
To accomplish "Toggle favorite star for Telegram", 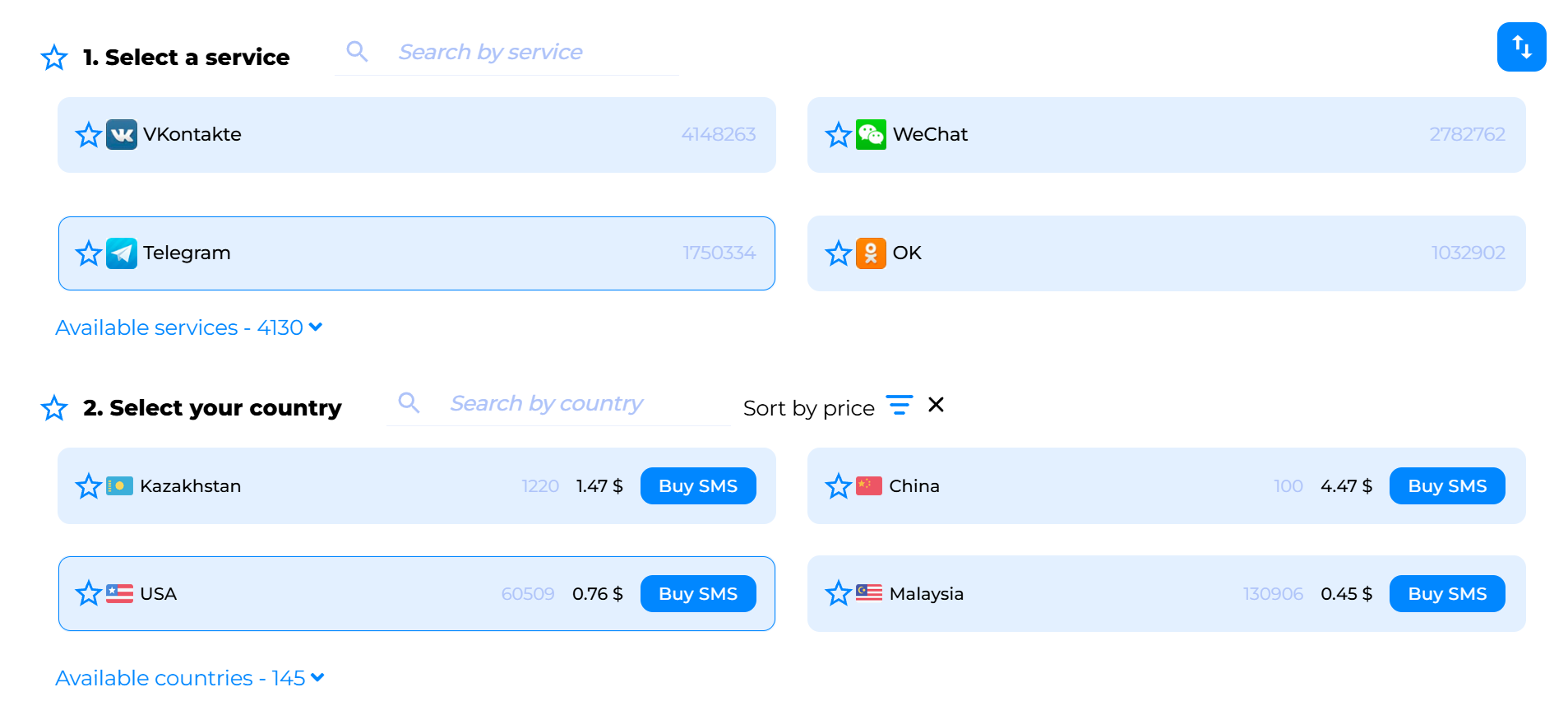I will (88, 253).
